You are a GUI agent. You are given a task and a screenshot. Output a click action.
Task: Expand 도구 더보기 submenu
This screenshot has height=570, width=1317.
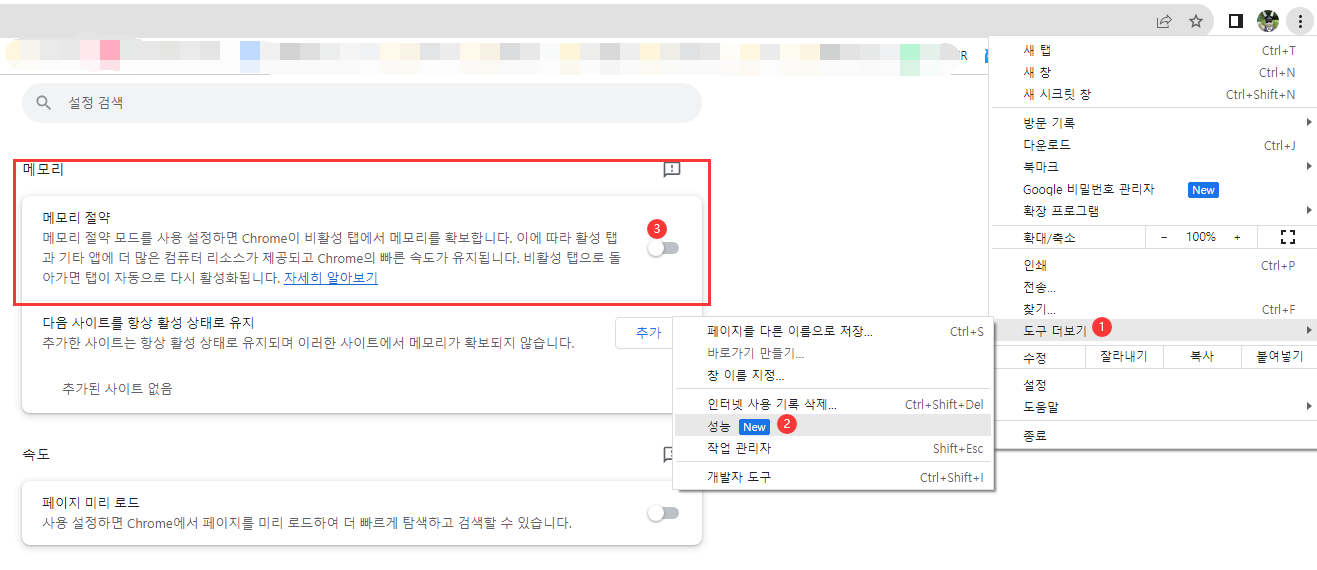point(1153,330)
